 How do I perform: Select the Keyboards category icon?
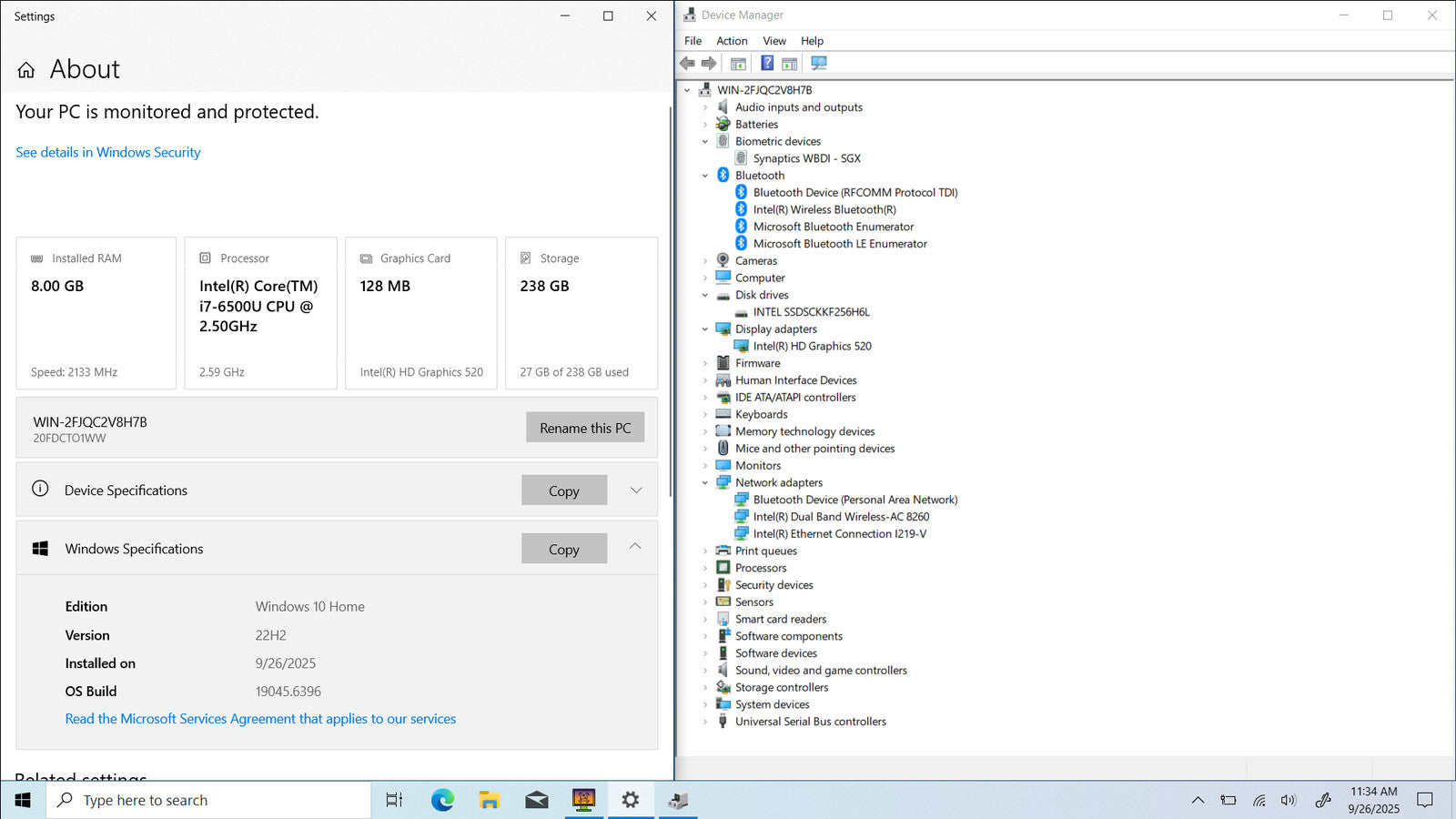point(723,414)
